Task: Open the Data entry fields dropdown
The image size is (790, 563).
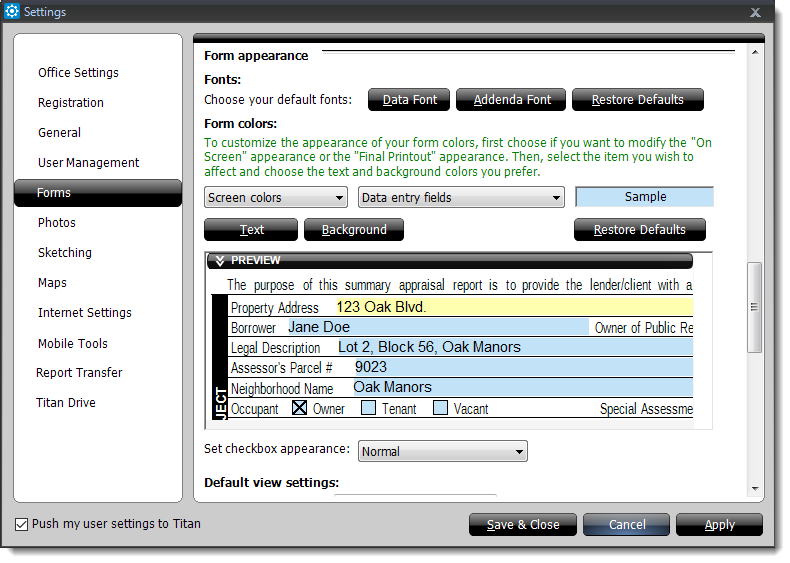Action: 461,198
